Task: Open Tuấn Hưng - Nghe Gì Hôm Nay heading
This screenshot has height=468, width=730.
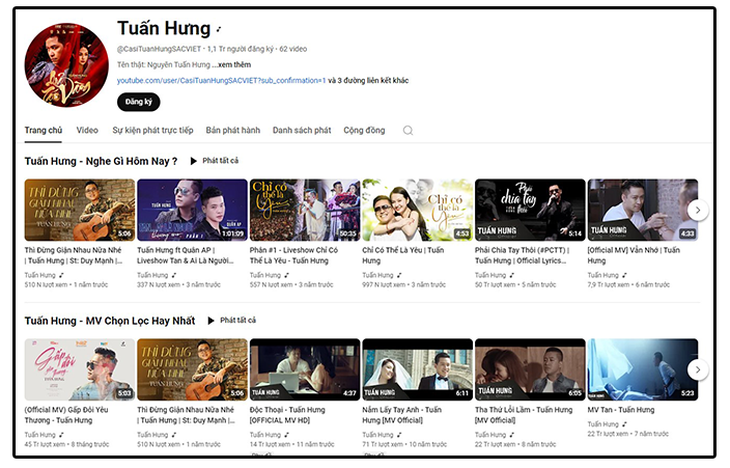Action: click(101, 161)
